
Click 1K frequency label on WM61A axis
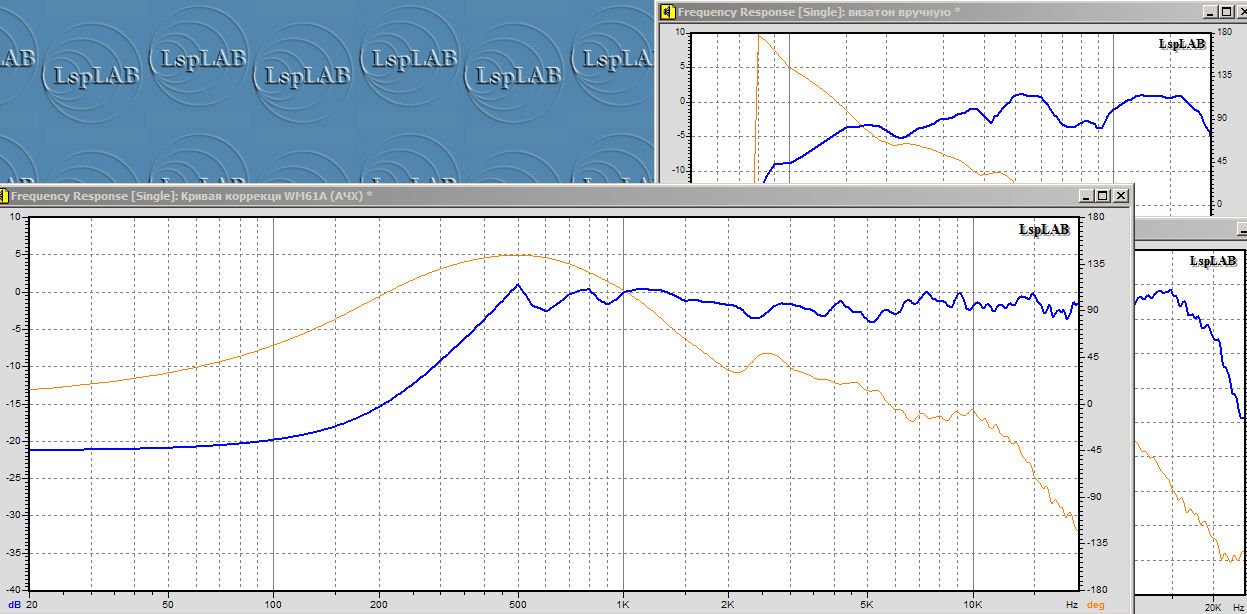tap(623, 605)
